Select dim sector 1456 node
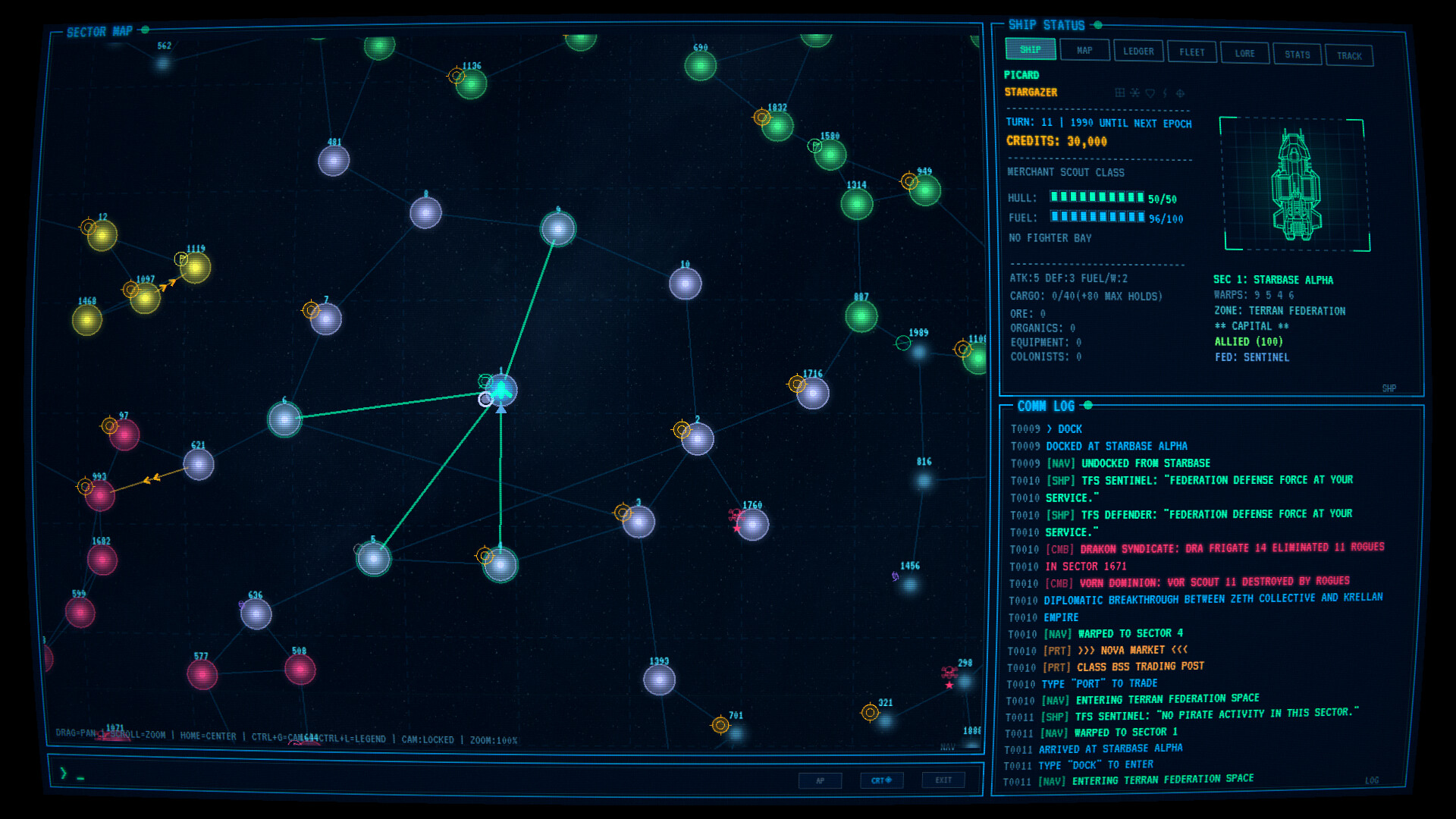 [x=910, y=584]
